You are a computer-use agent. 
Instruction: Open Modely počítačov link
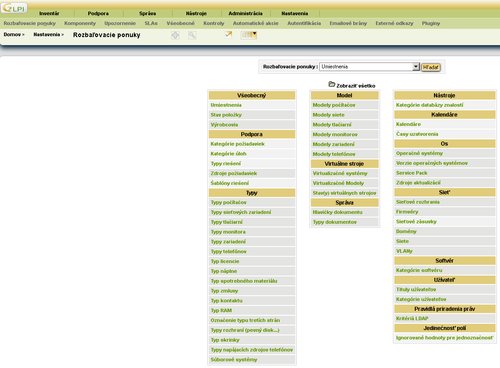coord(334,105)
